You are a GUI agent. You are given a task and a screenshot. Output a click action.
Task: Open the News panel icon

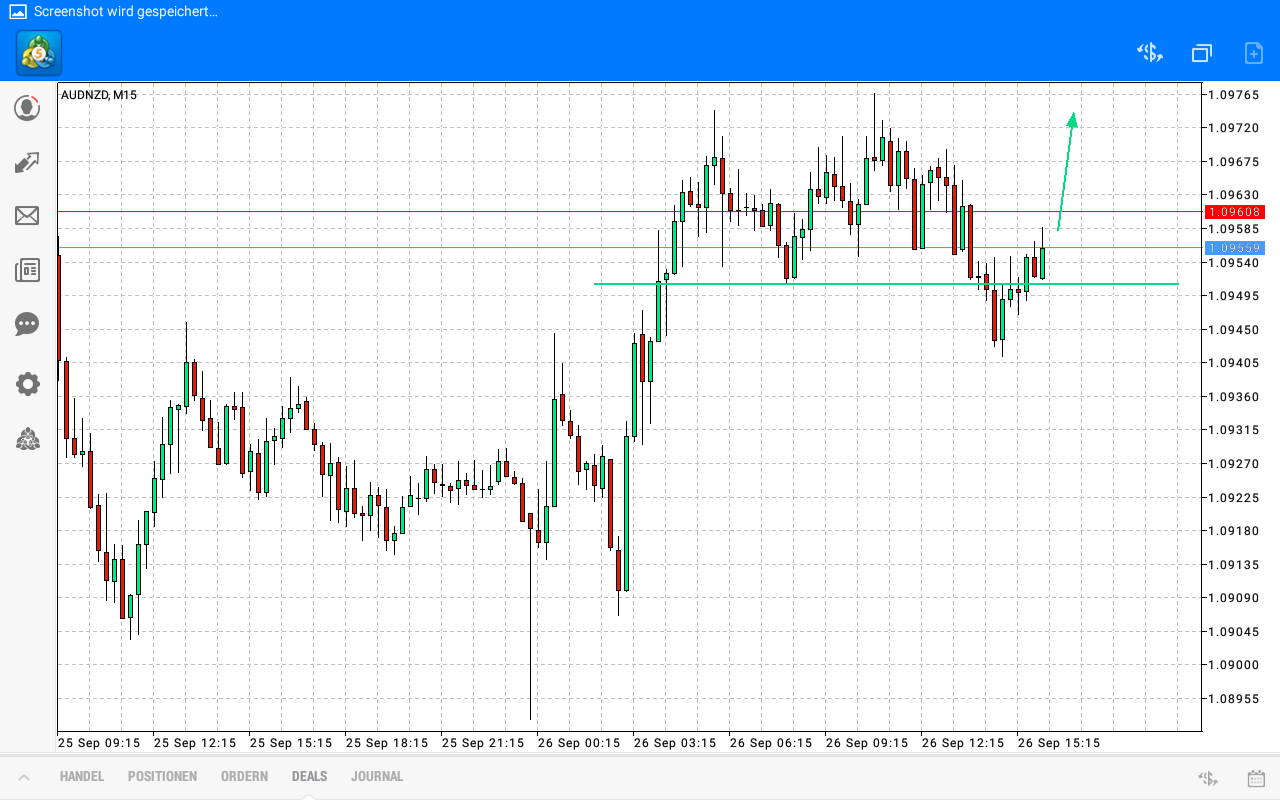(27, 270)
